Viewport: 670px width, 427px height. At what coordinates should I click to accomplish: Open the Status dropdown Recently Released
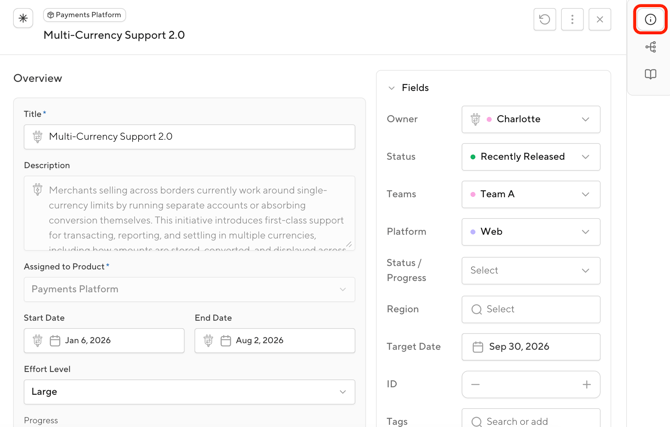[x=531, y=157]
